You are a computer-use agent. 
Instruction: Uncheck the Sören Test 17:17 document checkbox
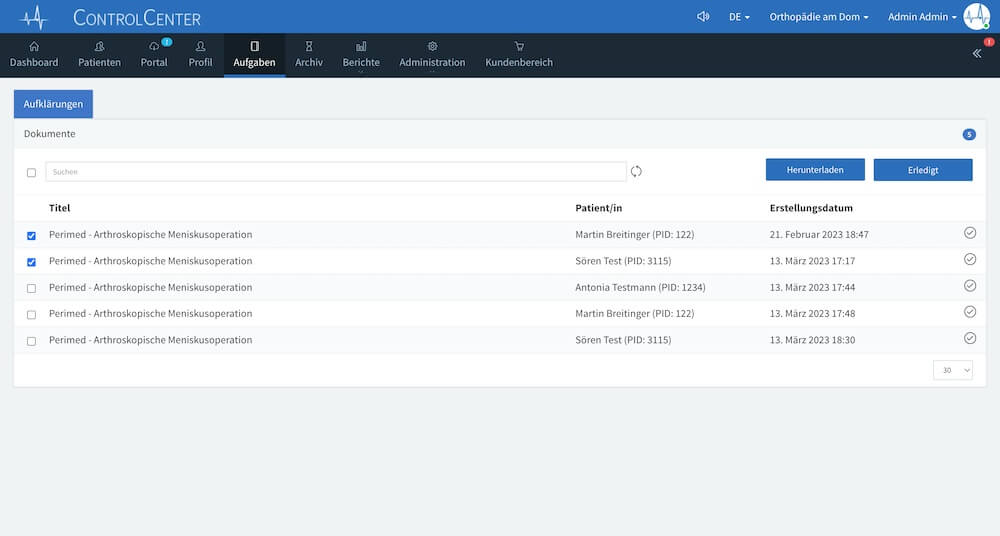pos(31,262)
